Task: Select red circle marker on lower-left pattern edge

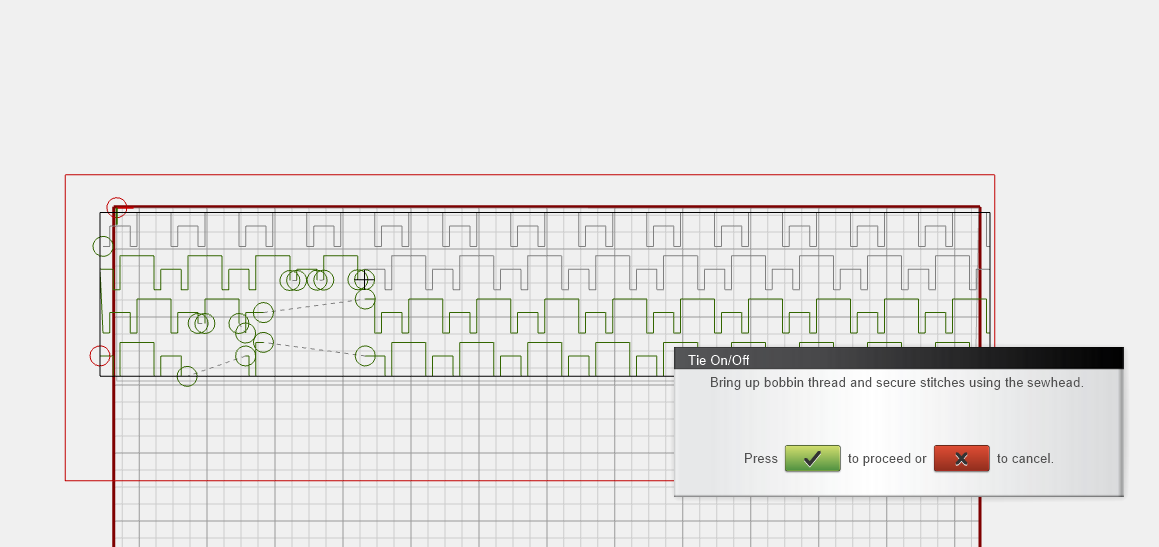Action: (100, 355)
